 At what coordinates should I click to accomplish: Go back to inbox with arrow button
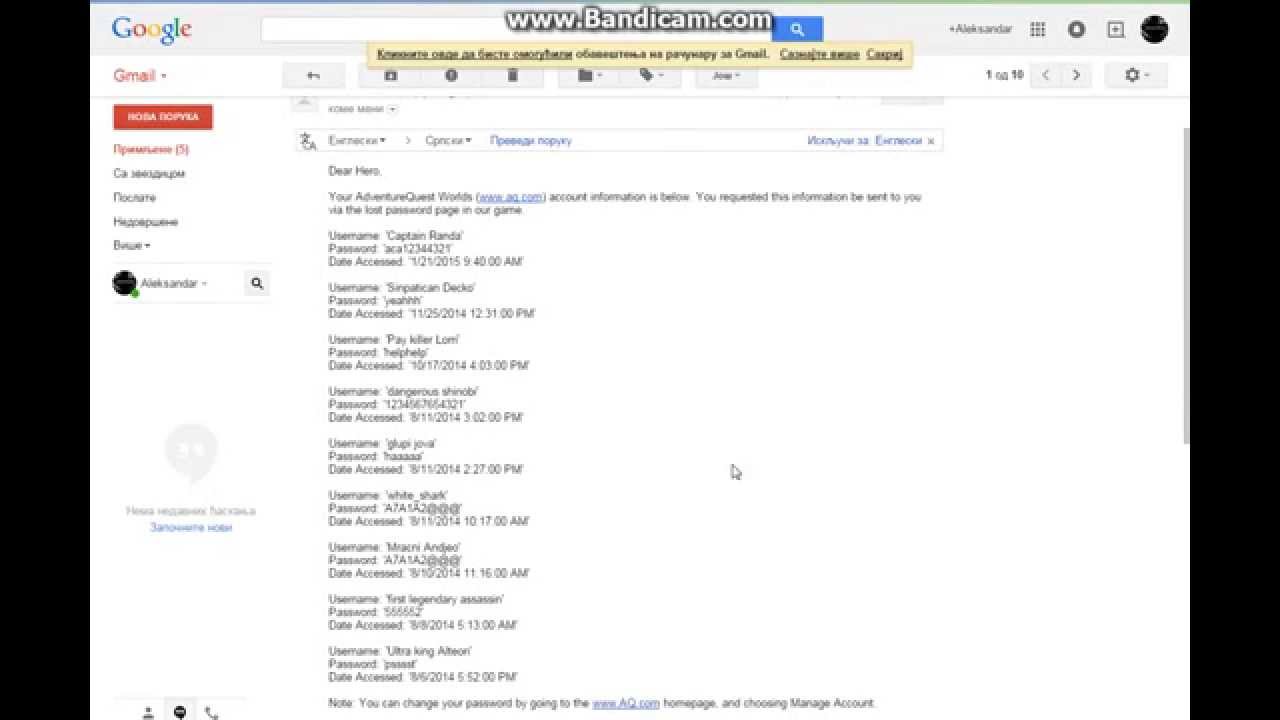313,75
